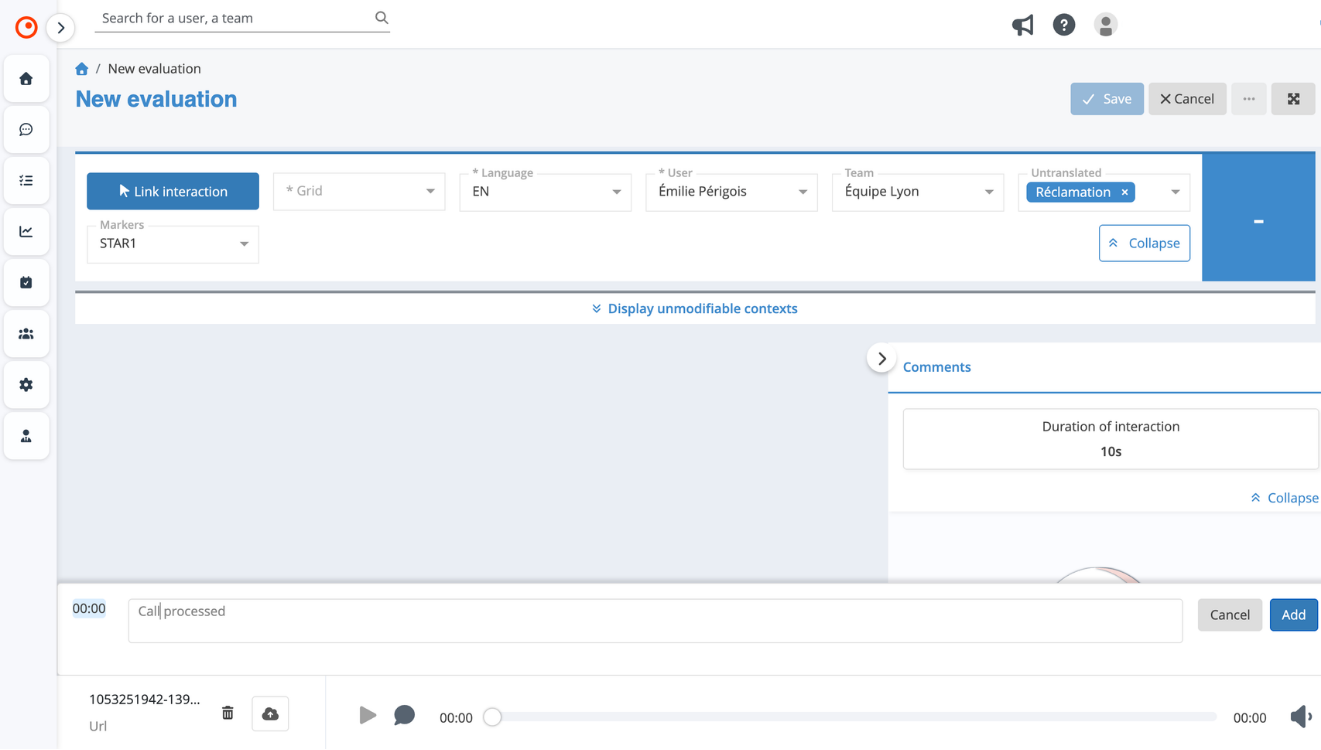The height and width of the screenshot is (750, 1321).
Task: Open the help question mark icon
Action: (x=1064, y=25)
